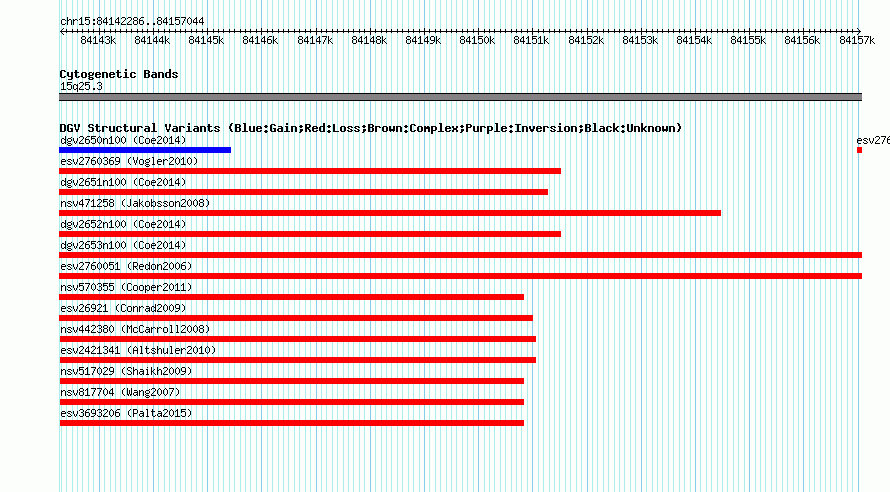The width and height of the screenshot is (890, 492).
Task: Select the red nsv817704 loss bar
Action: coord(291,402)
